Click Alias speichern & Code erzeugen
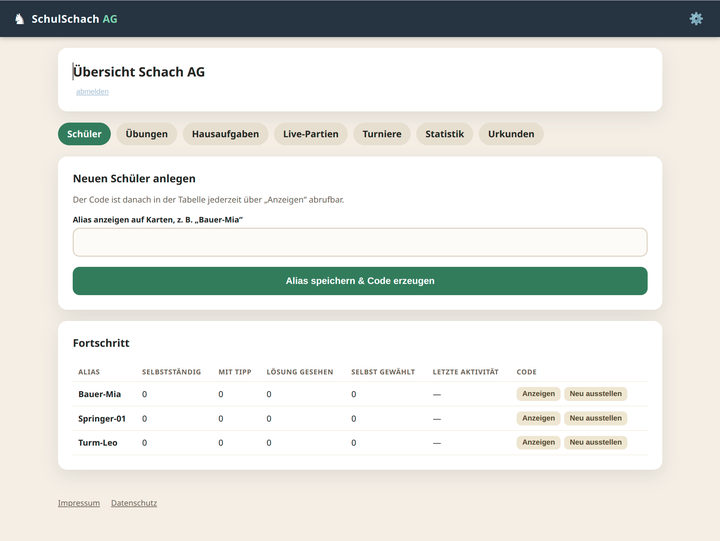 tap(360, 281)
